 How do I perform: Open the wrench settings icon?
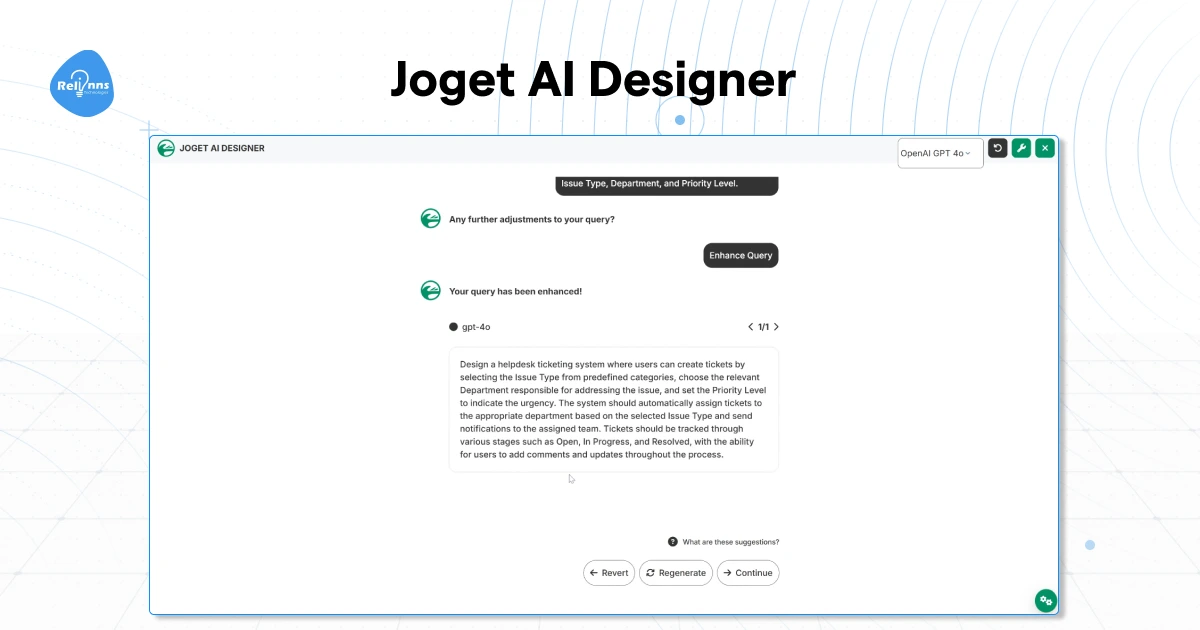point(1021,148)
